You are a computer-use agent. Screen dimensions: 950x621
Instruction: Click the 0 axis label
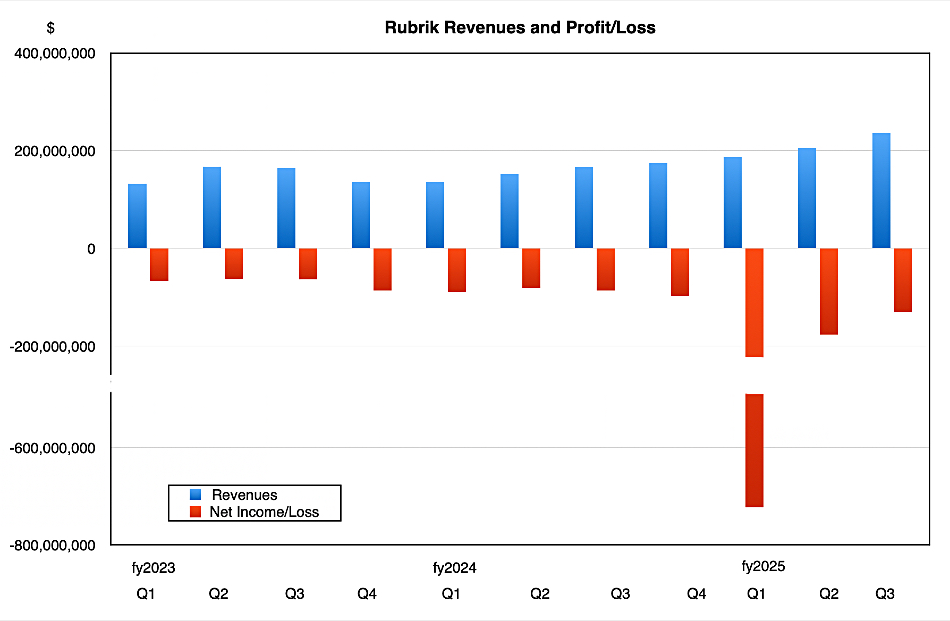[x=91, y=249]
